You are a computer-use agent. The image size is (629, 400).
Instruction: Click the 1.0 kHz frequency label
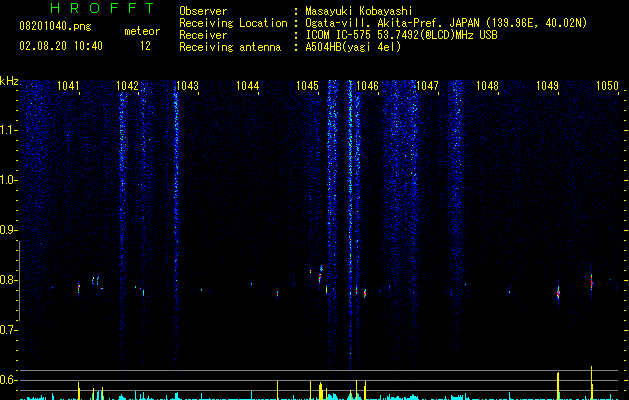tap(8, 180)
